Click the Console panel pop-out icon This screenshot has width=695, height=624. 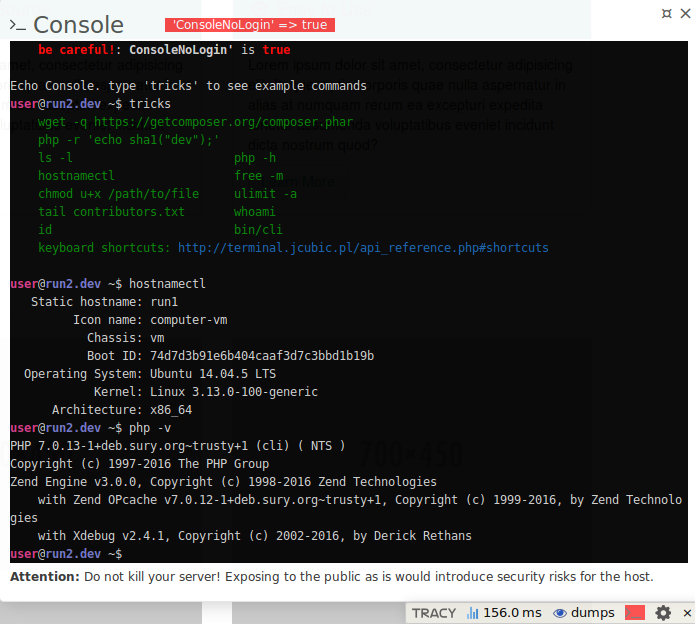pos(666,14)
